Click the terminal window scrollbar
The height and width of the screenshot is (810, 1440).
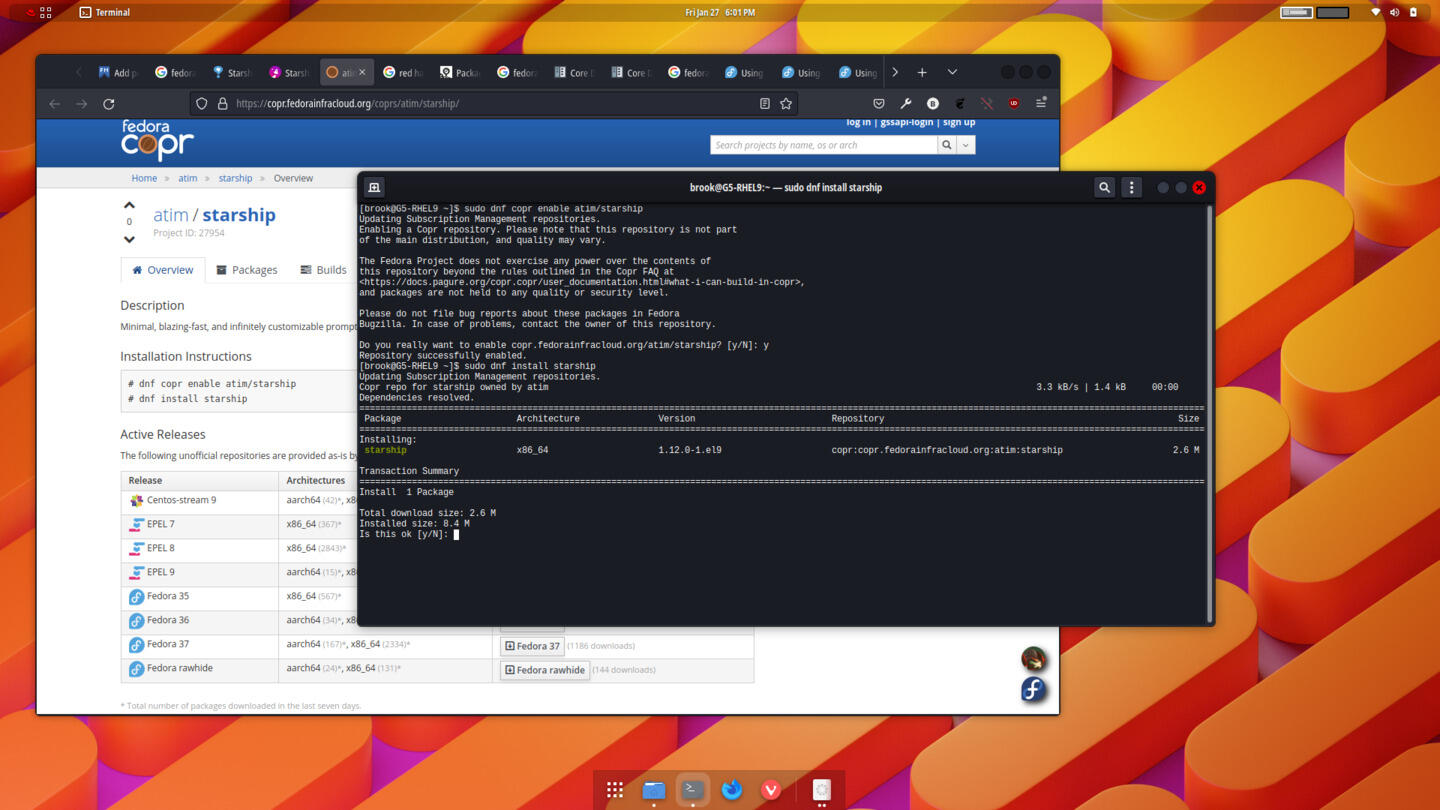tap(1209, 413)
